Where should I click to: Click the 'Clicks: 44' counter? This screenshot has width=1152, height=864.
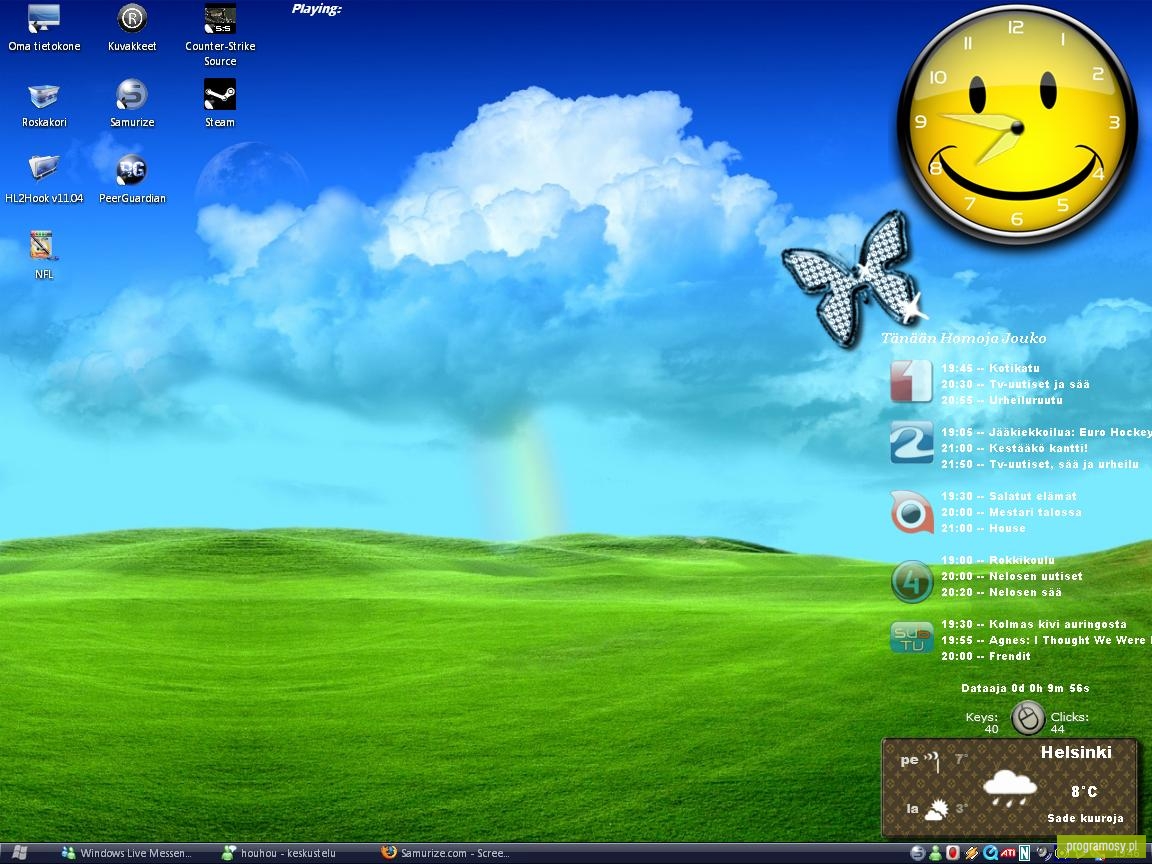[x=1070, y=722]
